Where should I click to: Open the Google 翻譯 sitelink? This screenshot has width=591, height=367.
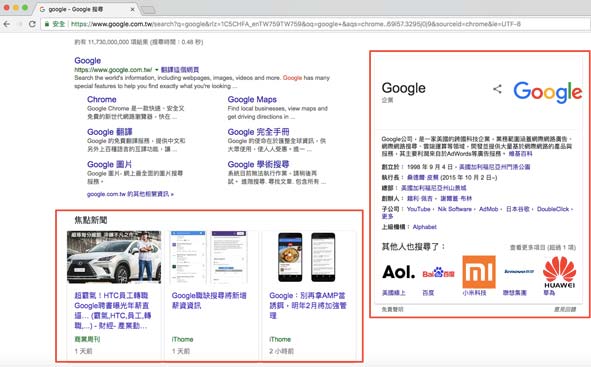pyautogui.click(x=110, y=132)
